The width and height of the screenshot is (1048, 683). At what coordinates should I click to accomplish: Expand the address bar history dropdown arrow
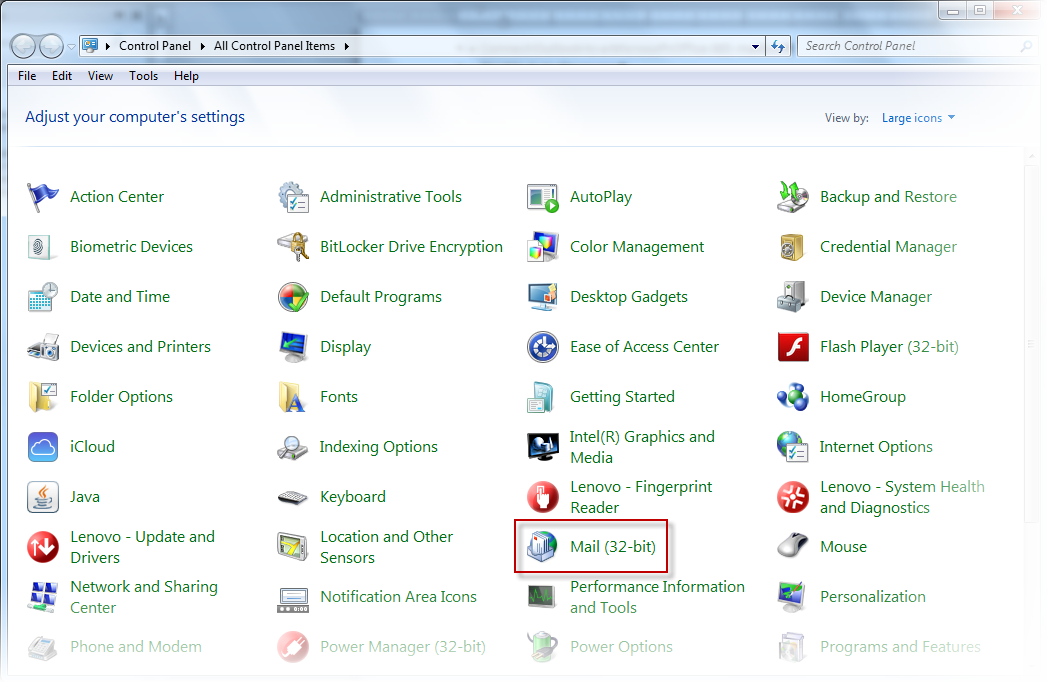tap(756, 46)
